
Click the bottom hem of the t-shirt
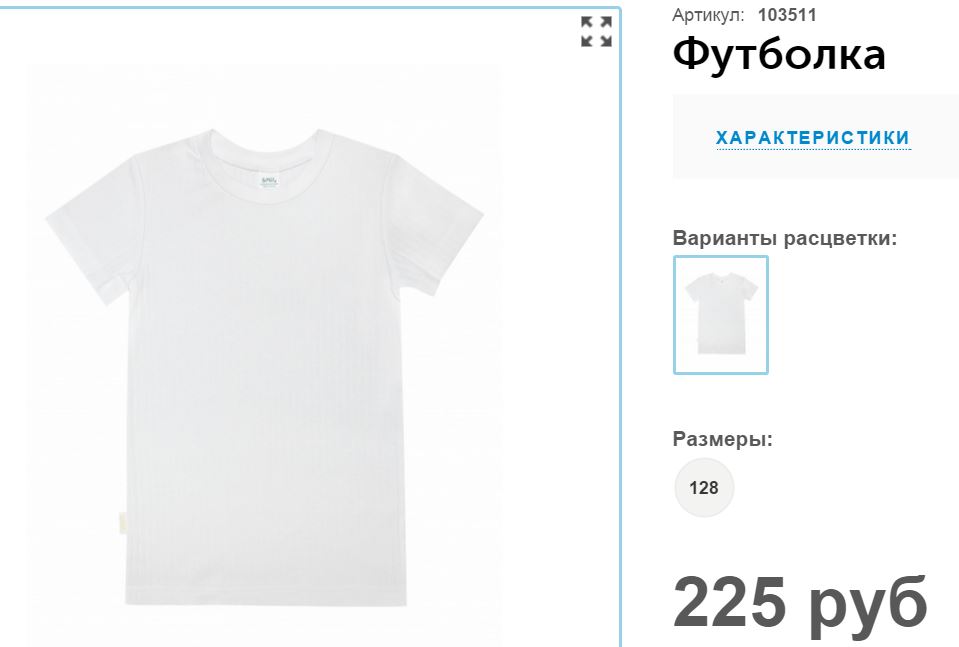[266, 596]
